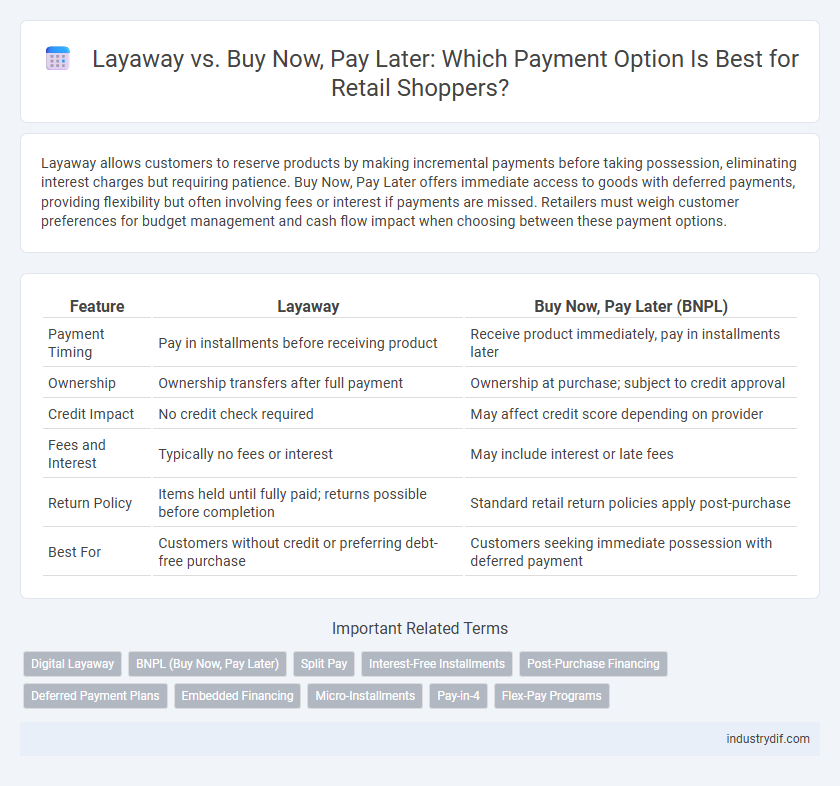Click the Buy Now, Pay Later (BNPL) header
840x786 pixels.
631,306
